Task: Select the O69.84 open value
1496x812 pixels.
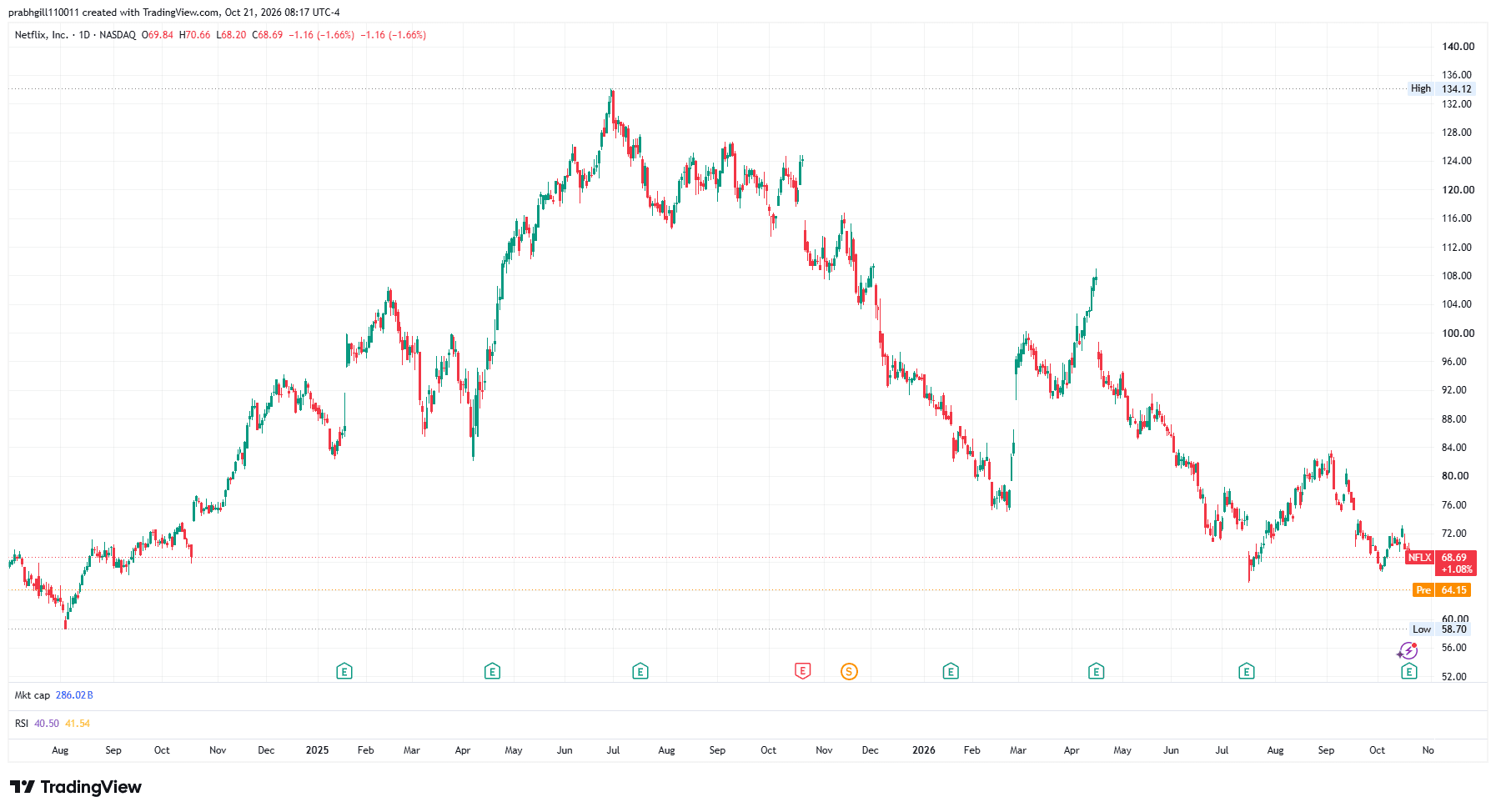Action: click(x=158, y=35)
